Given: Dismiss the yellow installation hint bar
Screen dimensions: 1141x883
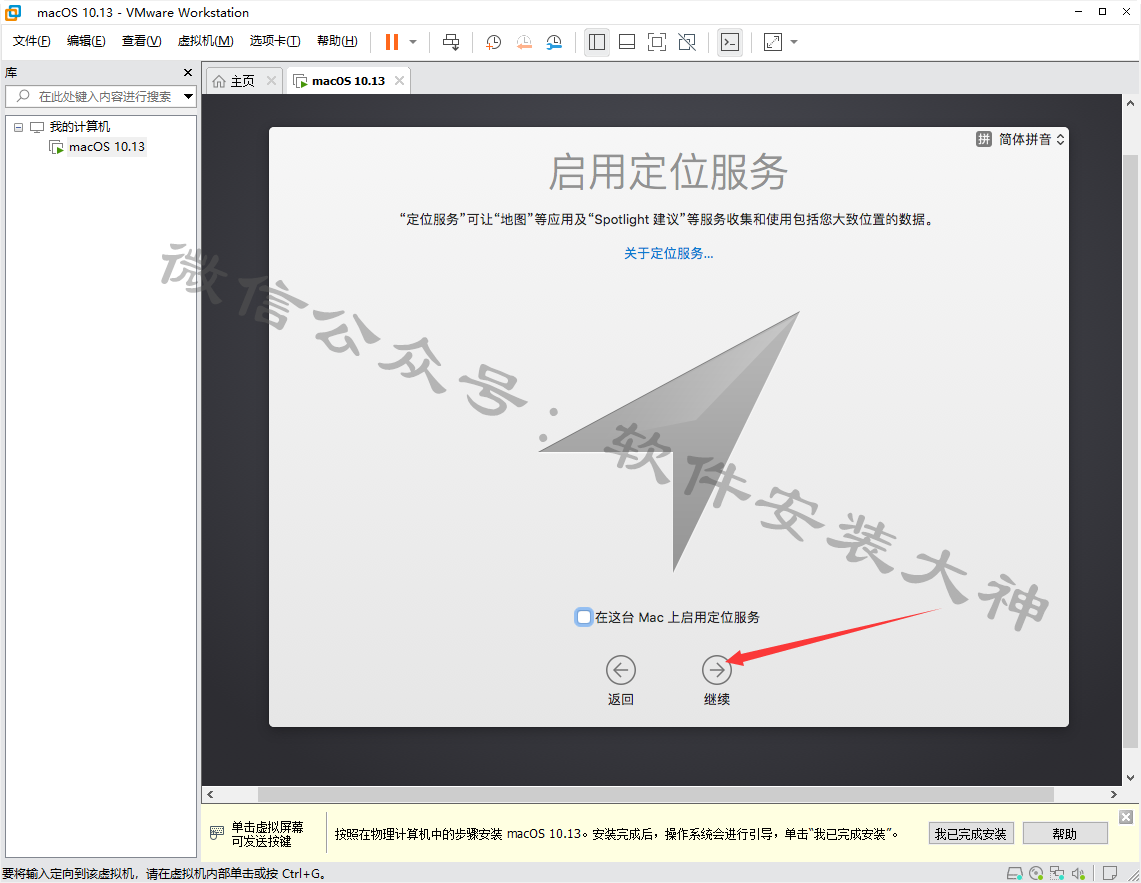Looking at the screenshot, I should pos(1126,817).
